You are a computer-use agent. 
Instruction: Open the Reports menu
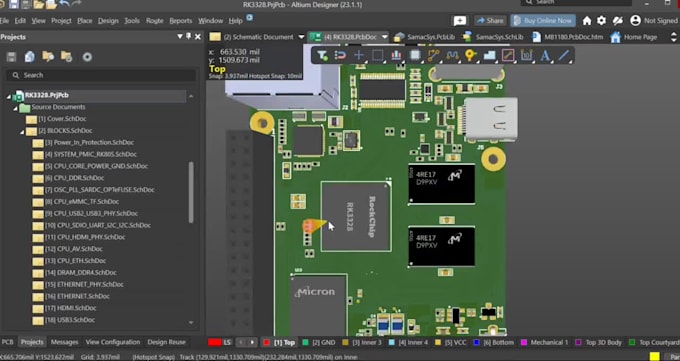pyautogui.click(x=180, y=21)
